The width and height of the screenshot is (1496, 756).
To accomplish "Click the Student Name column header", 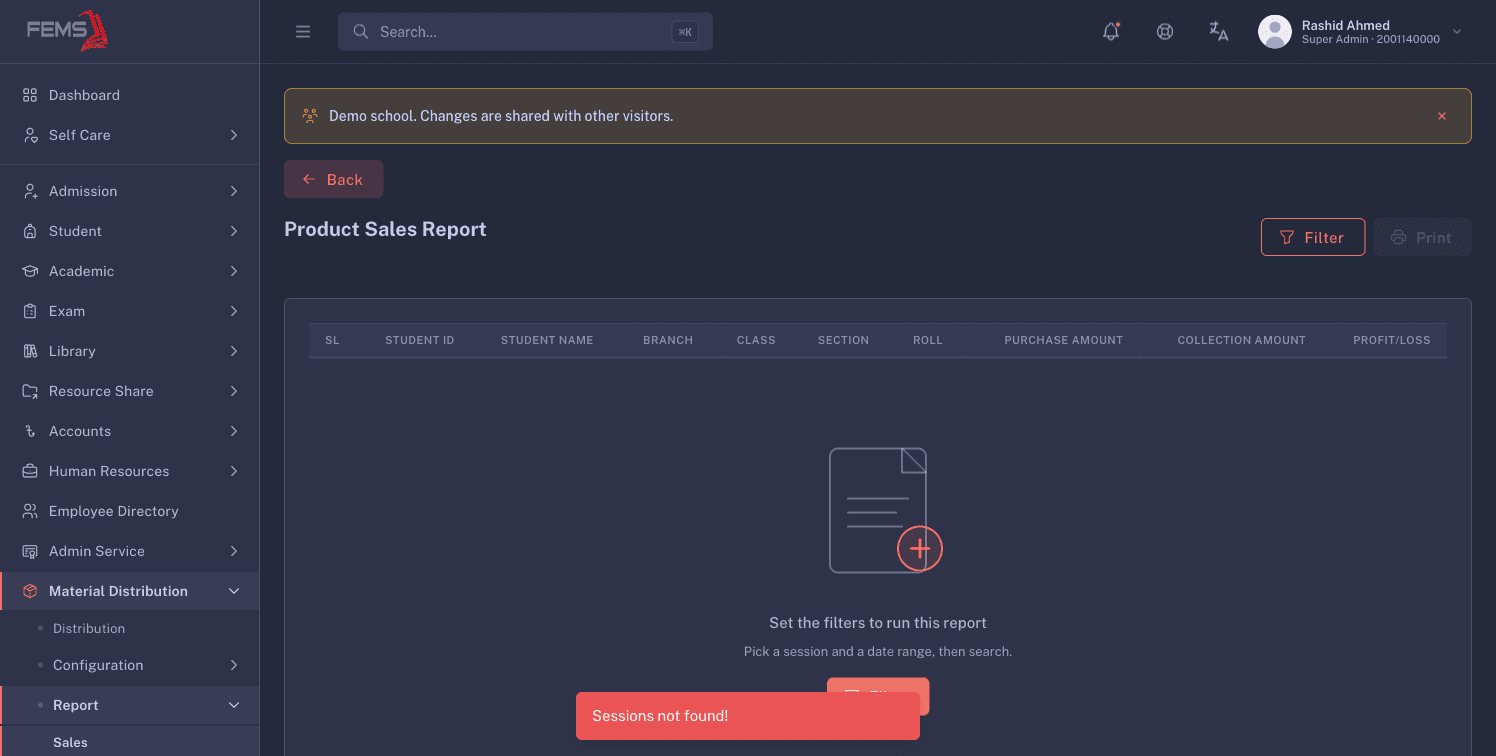I will pos(547,340).
